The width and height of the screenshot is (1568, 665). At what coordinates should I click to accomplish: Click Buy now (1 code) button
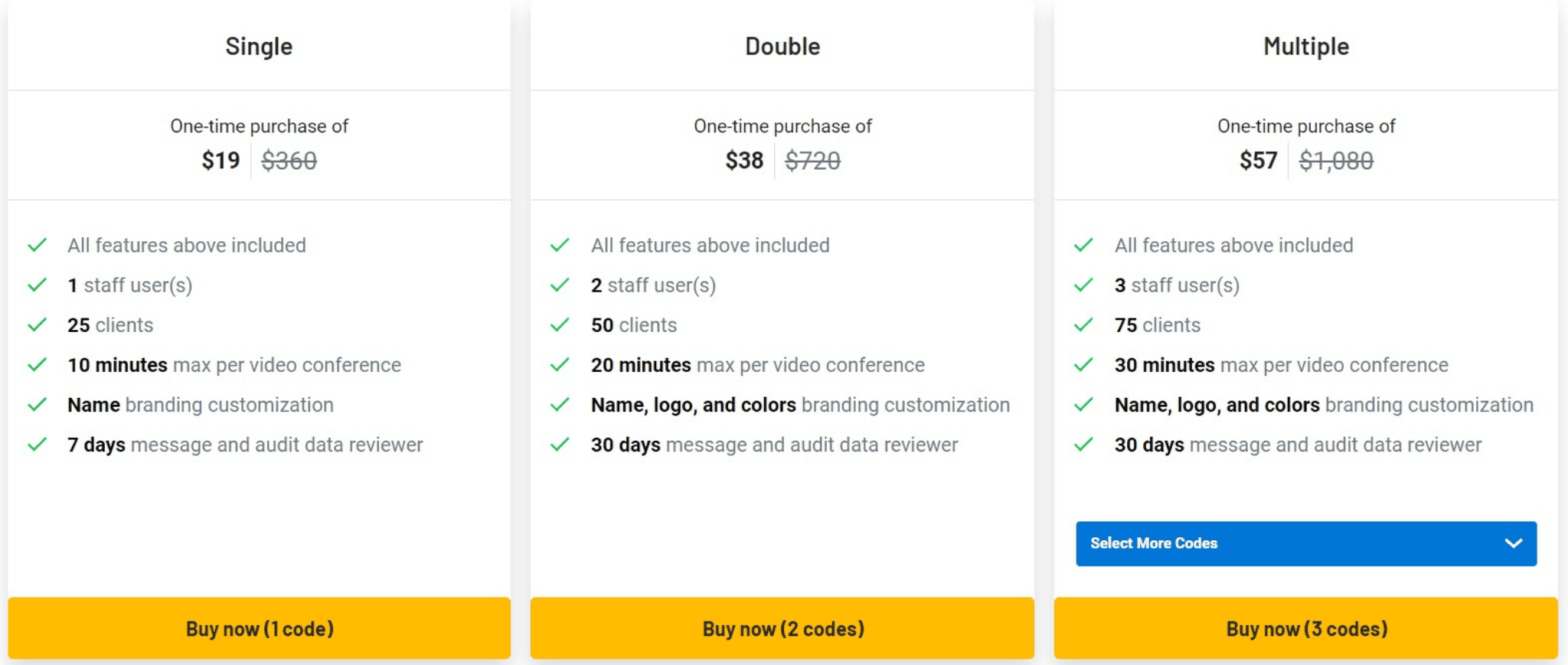tap(260, 628)
